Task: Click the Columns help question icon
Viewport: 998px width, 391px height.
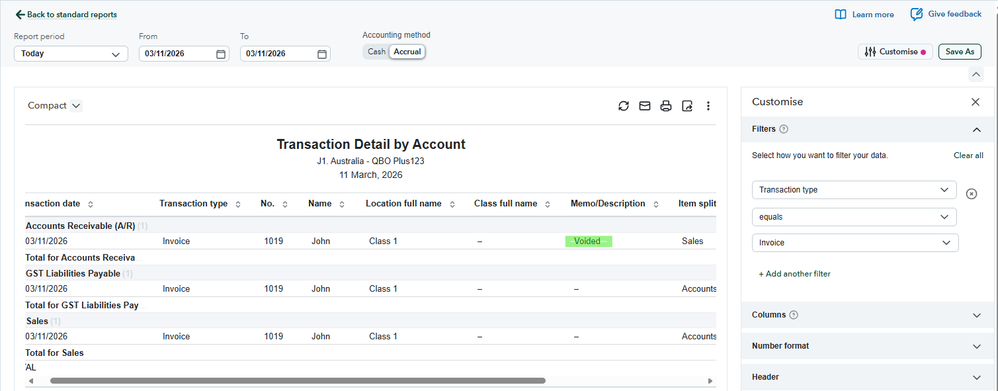Action: coord(794,315)
